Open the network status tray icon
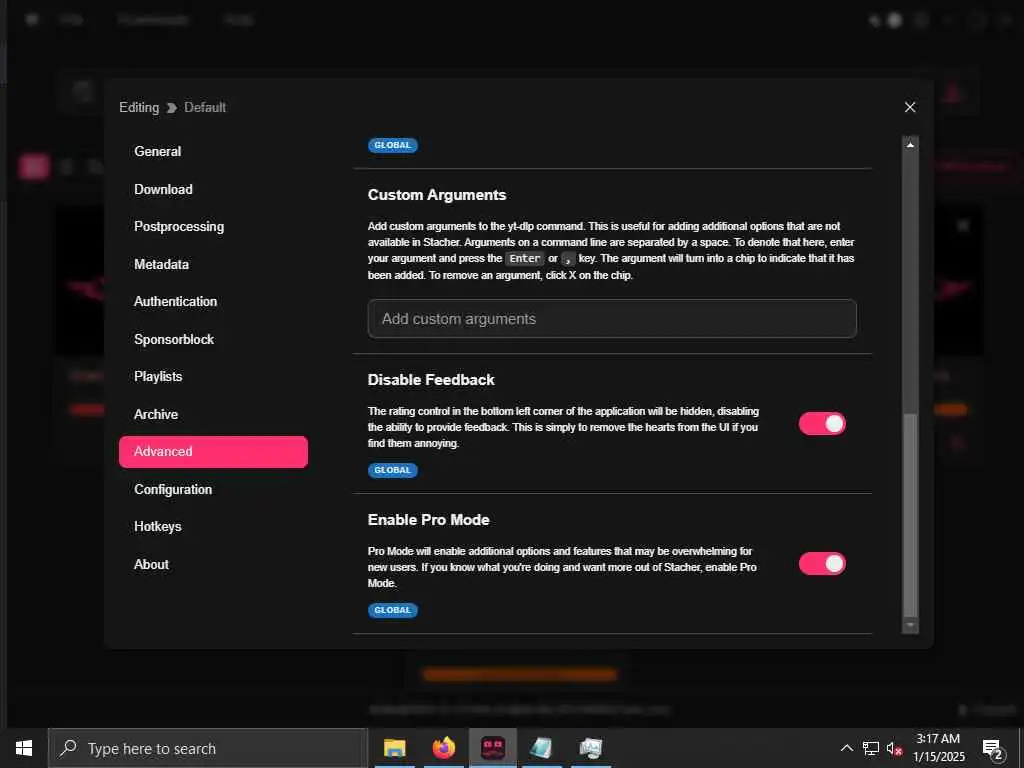 pyautogui.click(x=871, y=748)
